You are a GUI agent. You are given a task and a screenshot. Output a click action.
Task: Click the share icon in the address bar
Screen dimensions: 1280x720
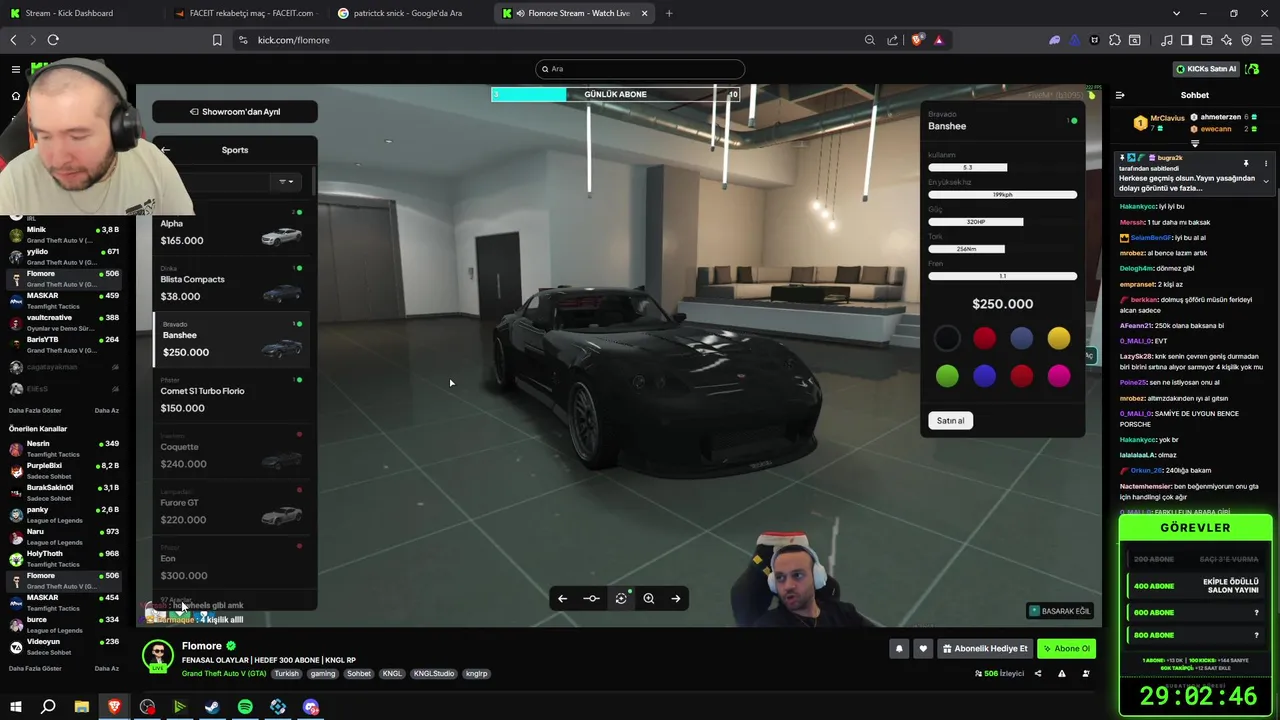click(x=892, y=40)
